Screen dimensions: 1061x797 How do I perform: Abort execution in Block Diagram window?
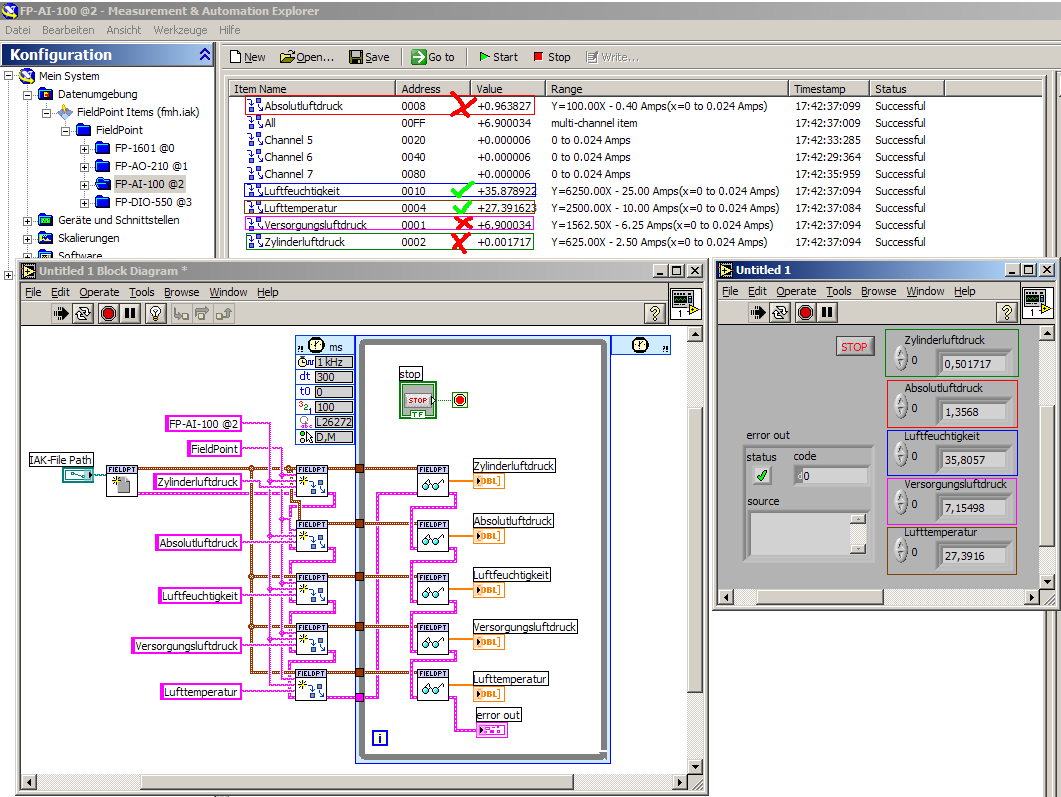(x=108, y=313)
